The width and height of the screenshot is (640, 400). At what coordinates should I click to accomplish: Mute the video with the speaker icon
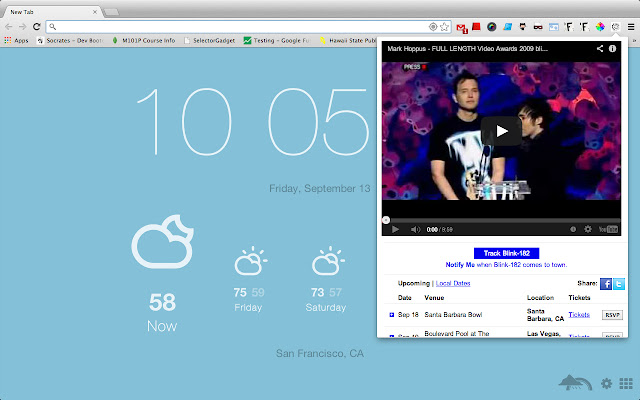point(416,229)
